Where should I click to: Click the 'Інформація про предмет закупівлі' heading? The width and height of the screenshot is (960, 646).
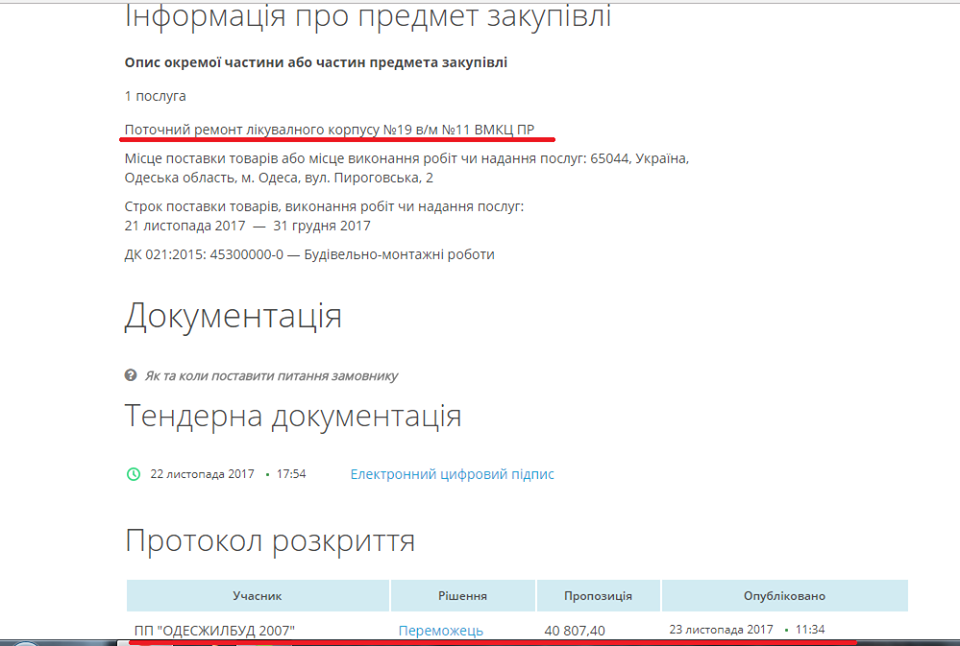point(367,17)
